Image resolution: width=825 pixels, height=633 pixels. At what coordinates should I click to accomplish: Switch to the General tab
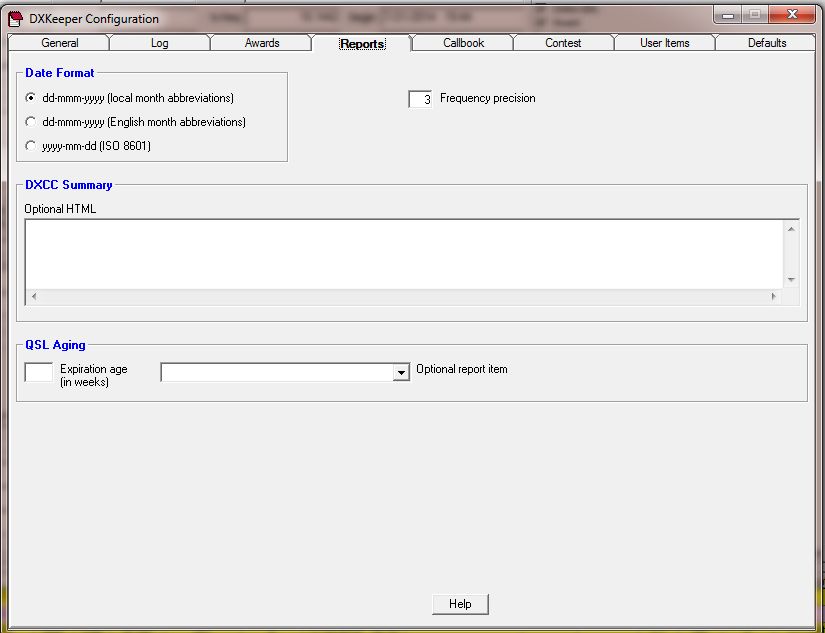(59, 43)
